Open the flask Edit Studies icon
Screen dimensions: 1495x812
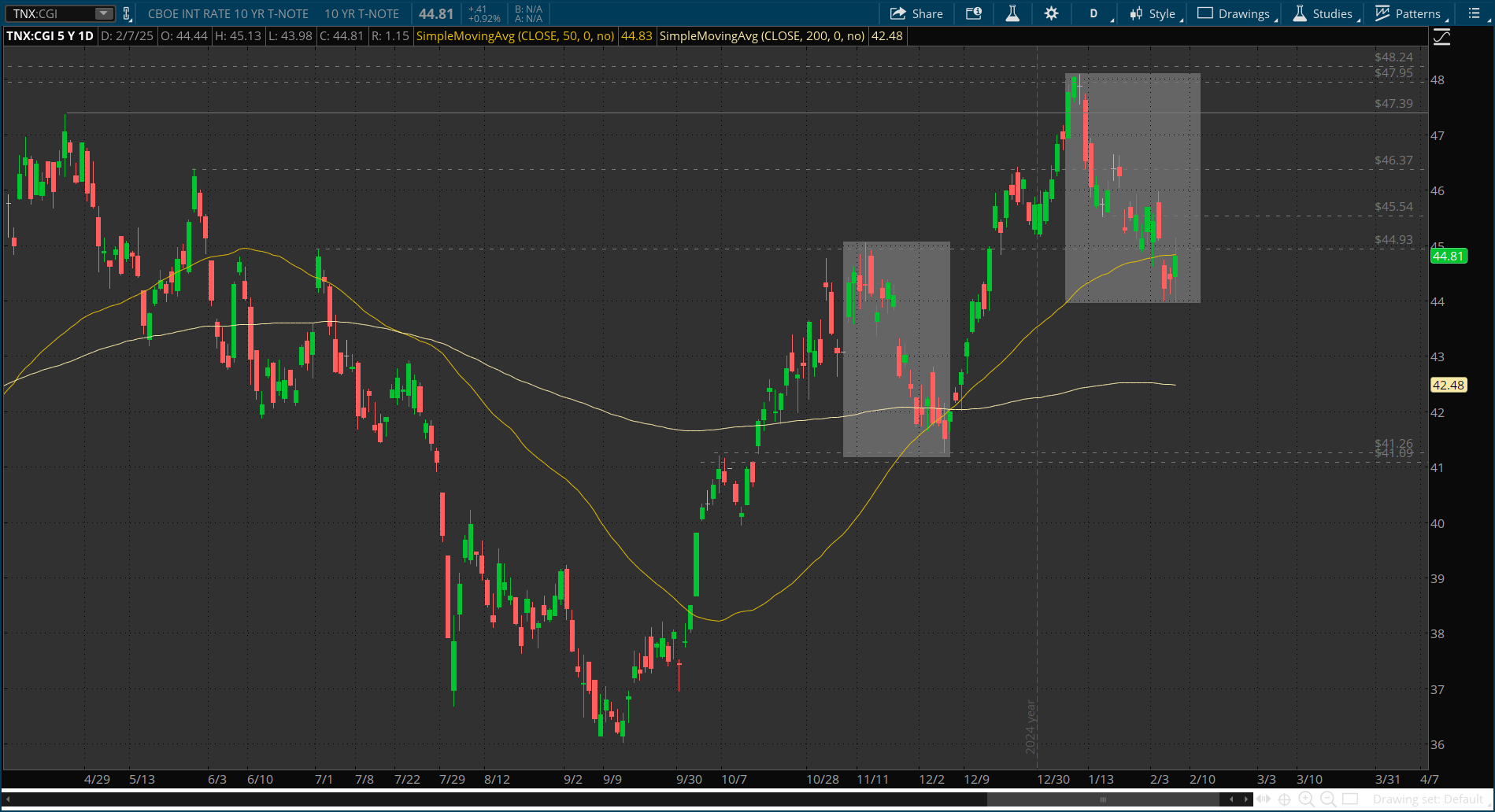(1012, 13)
